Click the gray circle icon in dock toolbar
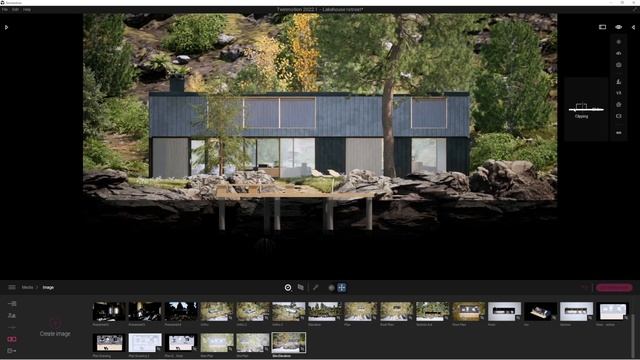 pos(331,288)
